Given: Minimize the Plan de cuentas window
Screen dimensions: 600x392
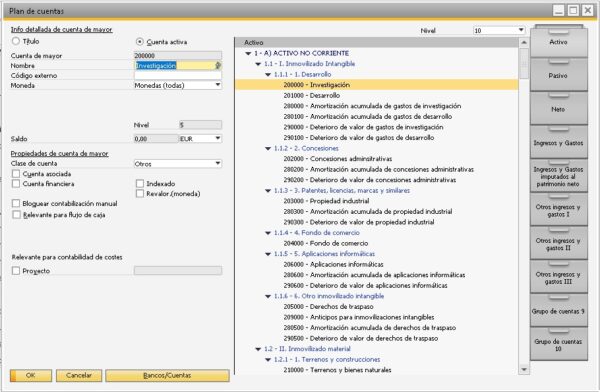Looking at the screenshot, I should click(559, 10).
